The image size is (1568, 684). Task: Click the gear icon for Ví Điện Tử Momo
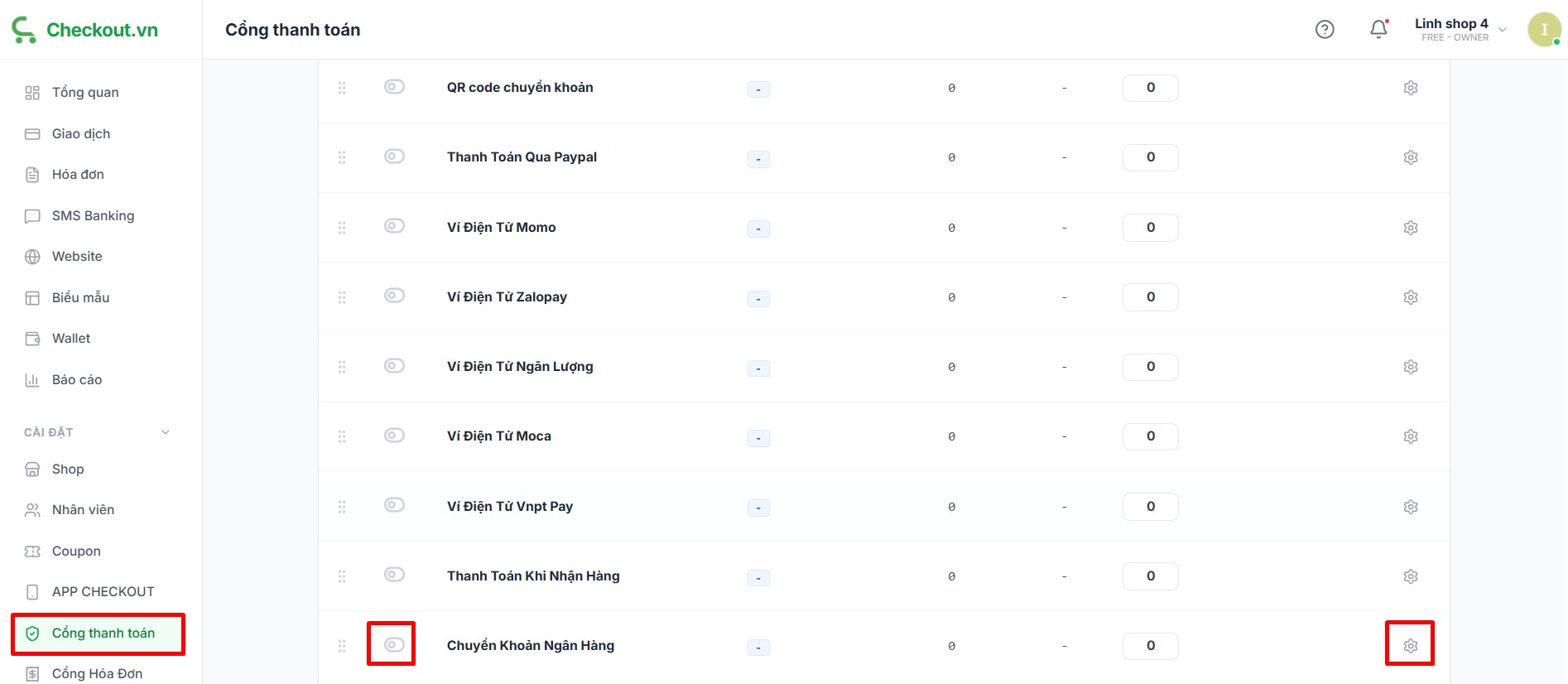click(x=1411, y=228)
